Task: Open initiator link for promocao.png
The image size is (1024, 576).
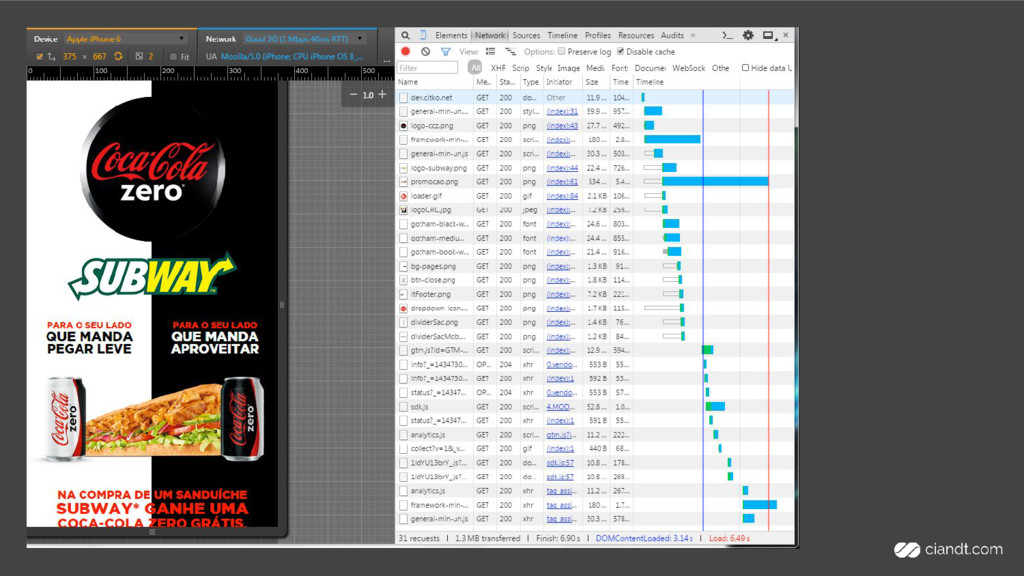Action: [x=562, y=182]
